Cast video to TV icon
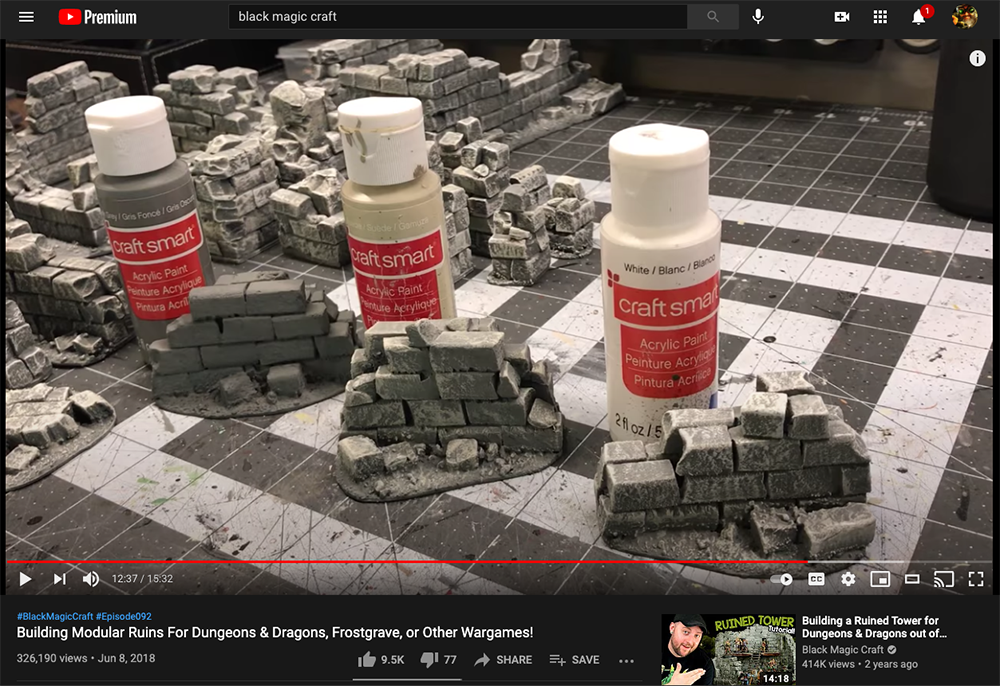Viewport: 1000px width, 686px height. 944,579
